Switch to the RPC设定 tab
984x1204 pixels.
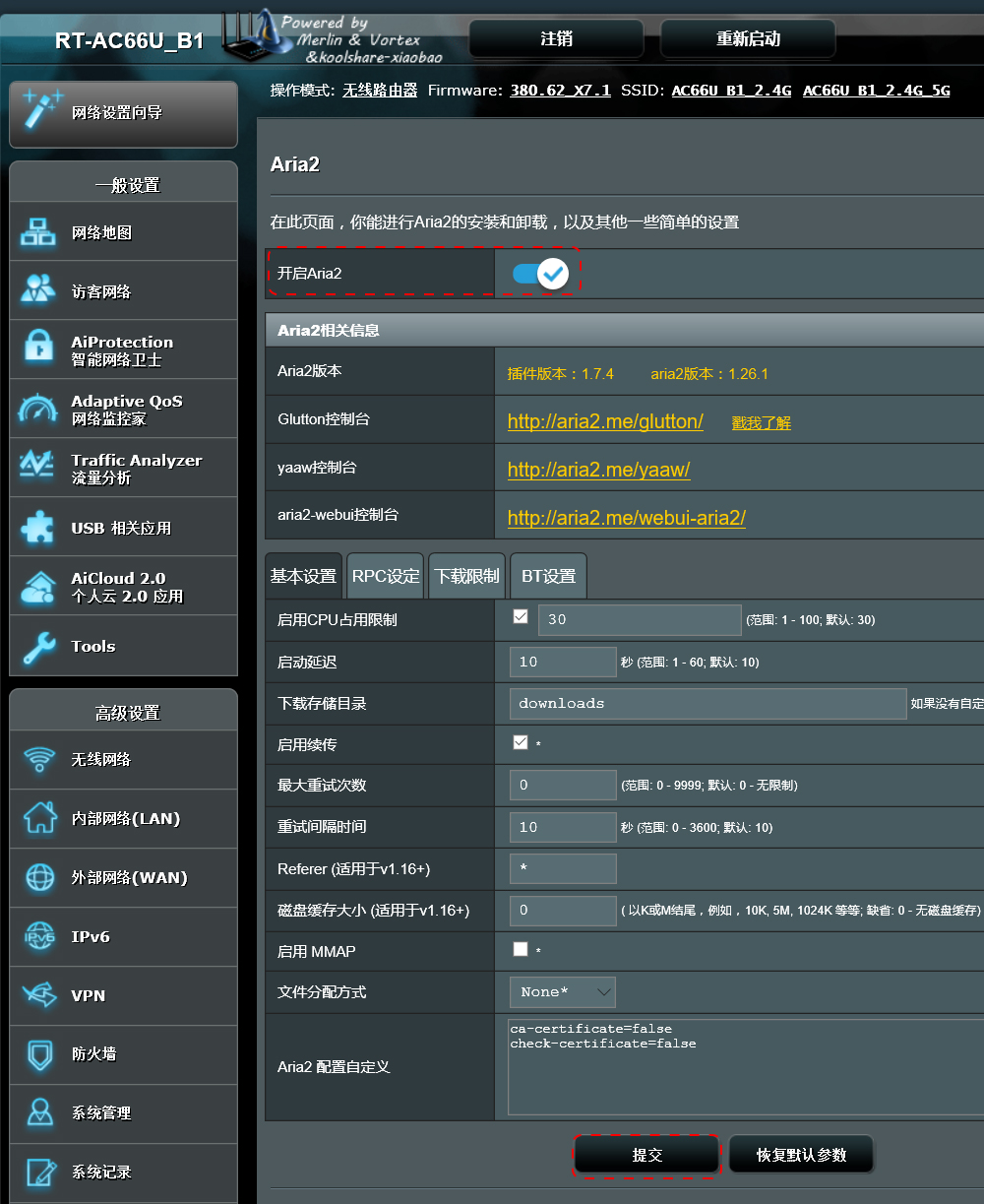(386, 576)
